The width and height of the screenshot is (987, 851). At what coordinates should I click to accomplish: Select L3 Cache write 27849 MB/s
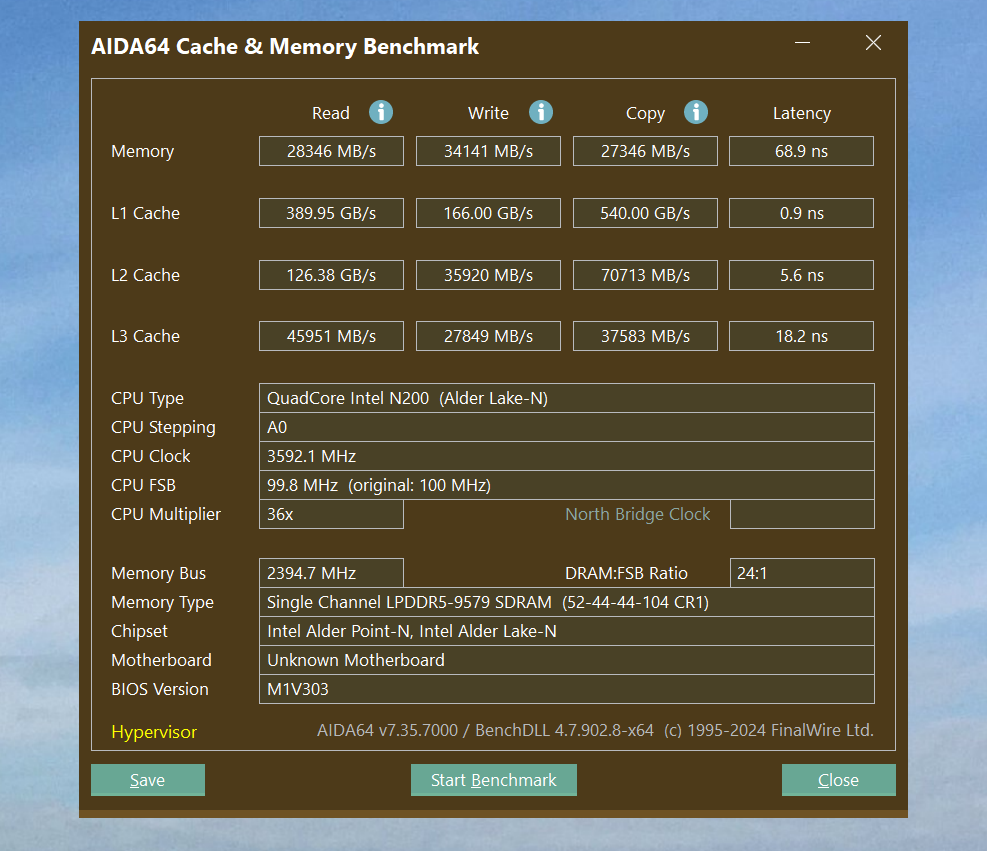click(x=488, y=336)
